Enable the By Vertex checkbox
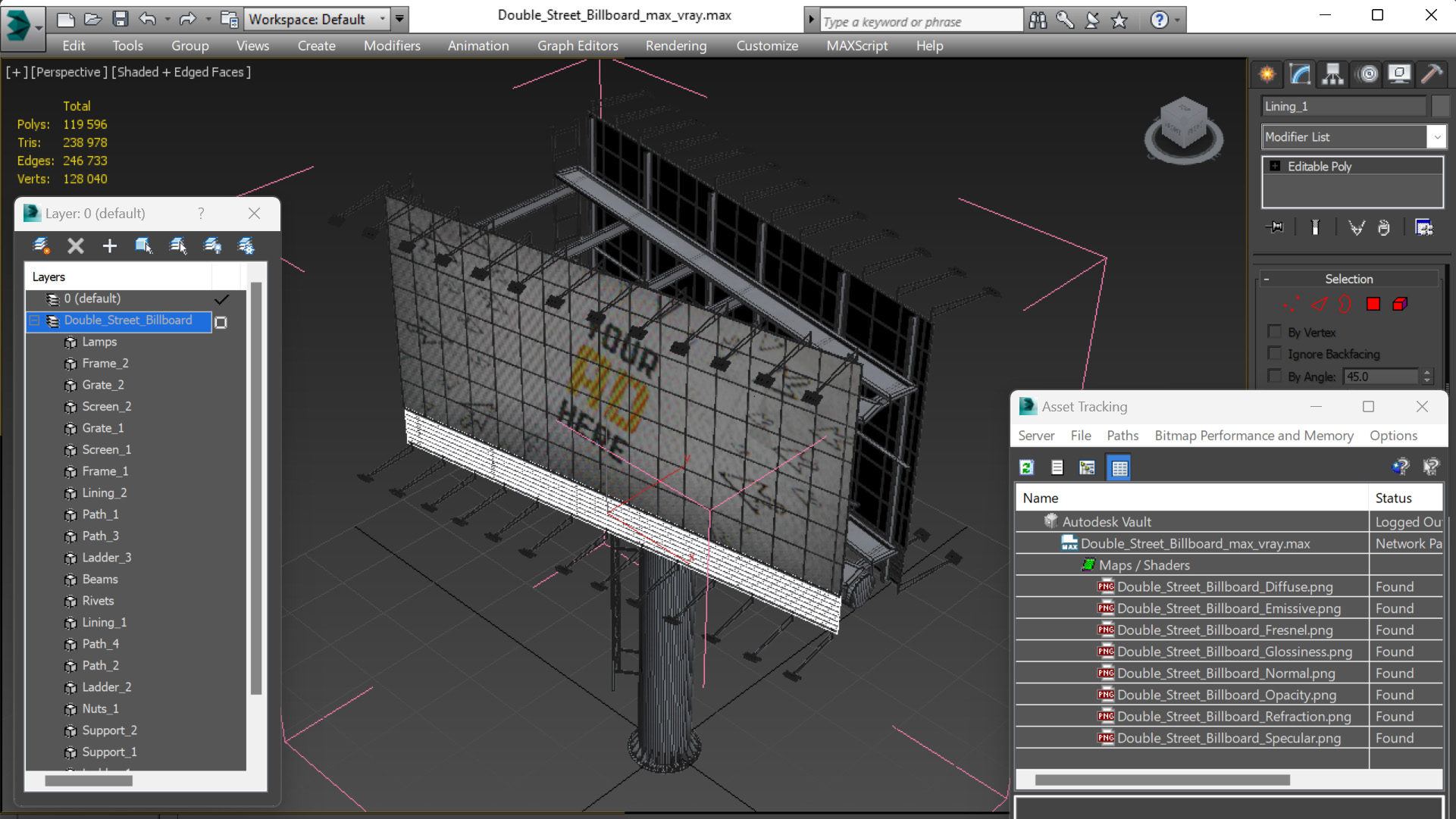This screenshot has width=1456, height=819. [x=1275, y=332]
